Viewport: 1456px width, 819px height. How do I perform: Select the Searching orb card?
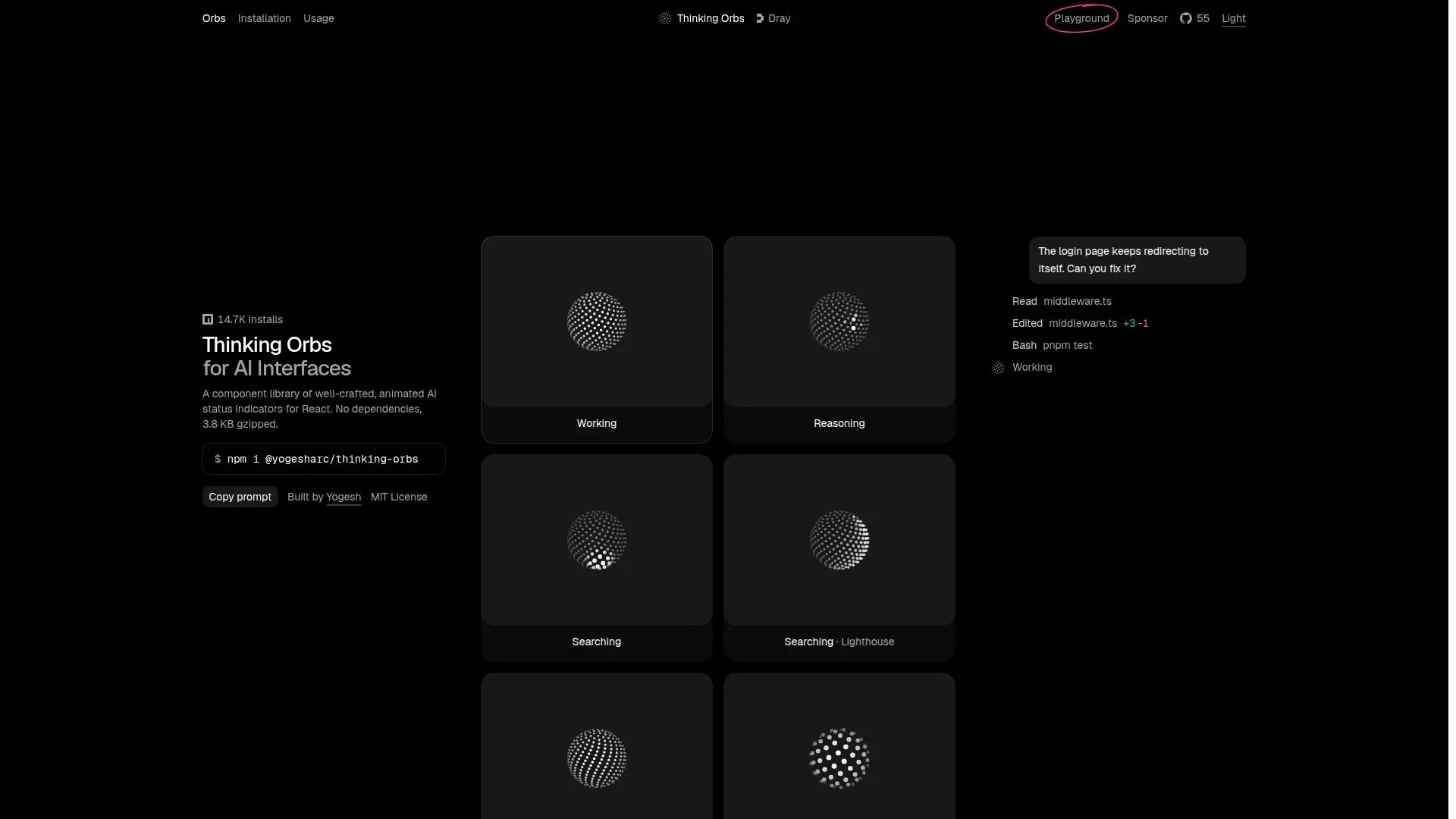pyautogui.click(x=597, y=558)
